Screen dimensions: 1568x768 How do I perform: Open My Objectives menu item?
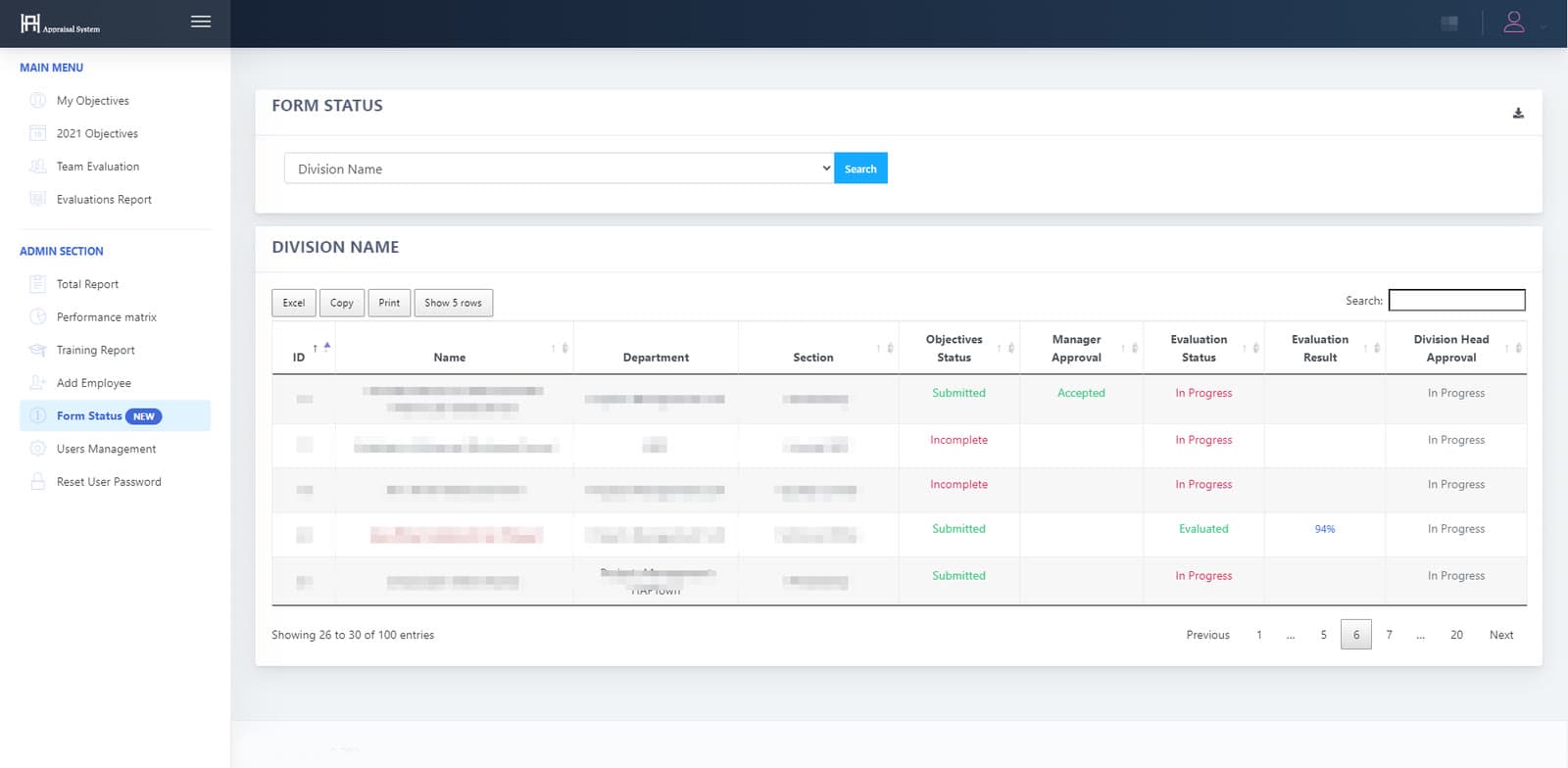pos(92,100)
